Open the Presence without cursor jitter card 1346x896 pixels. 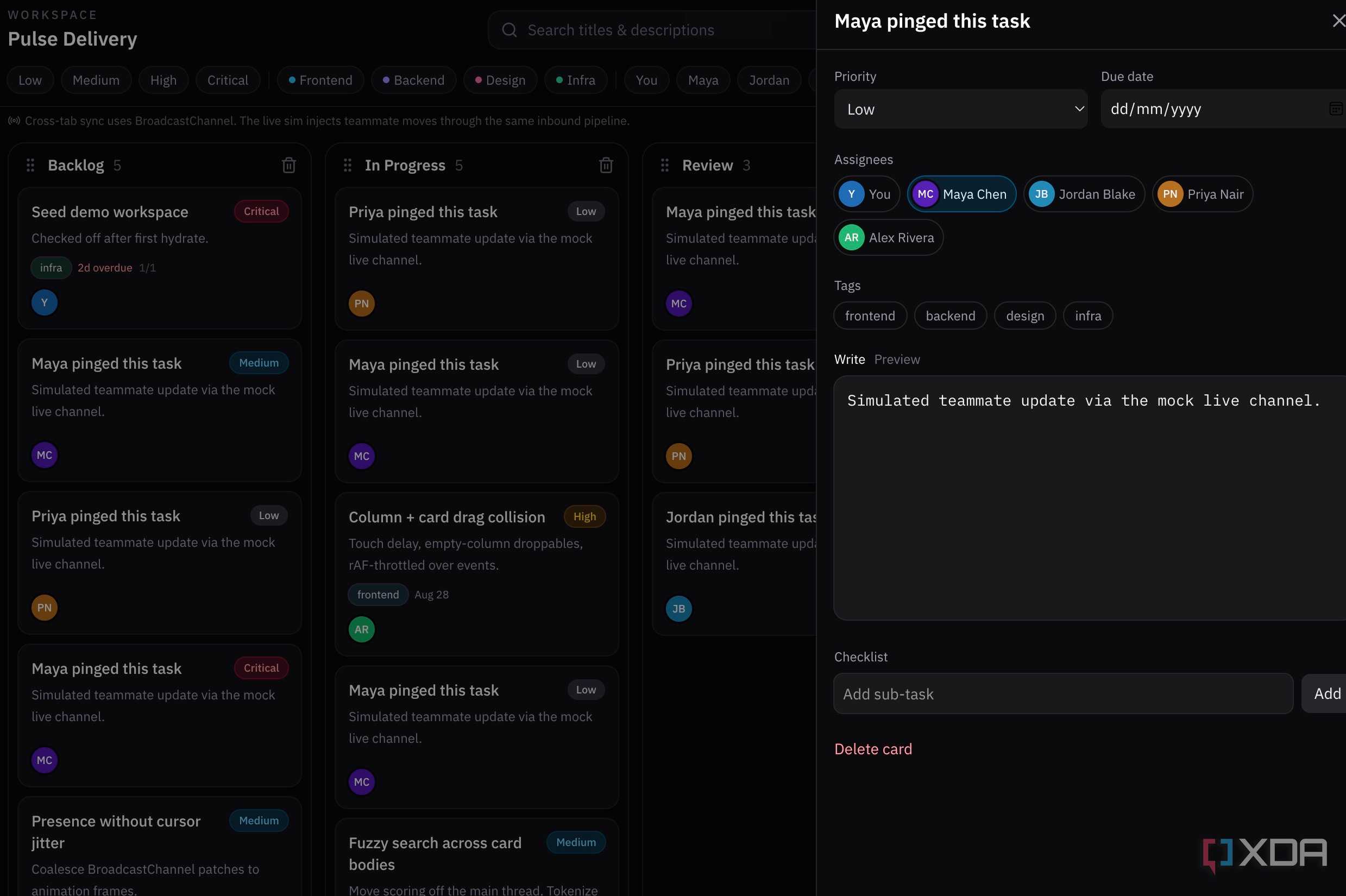click(160, 845)
